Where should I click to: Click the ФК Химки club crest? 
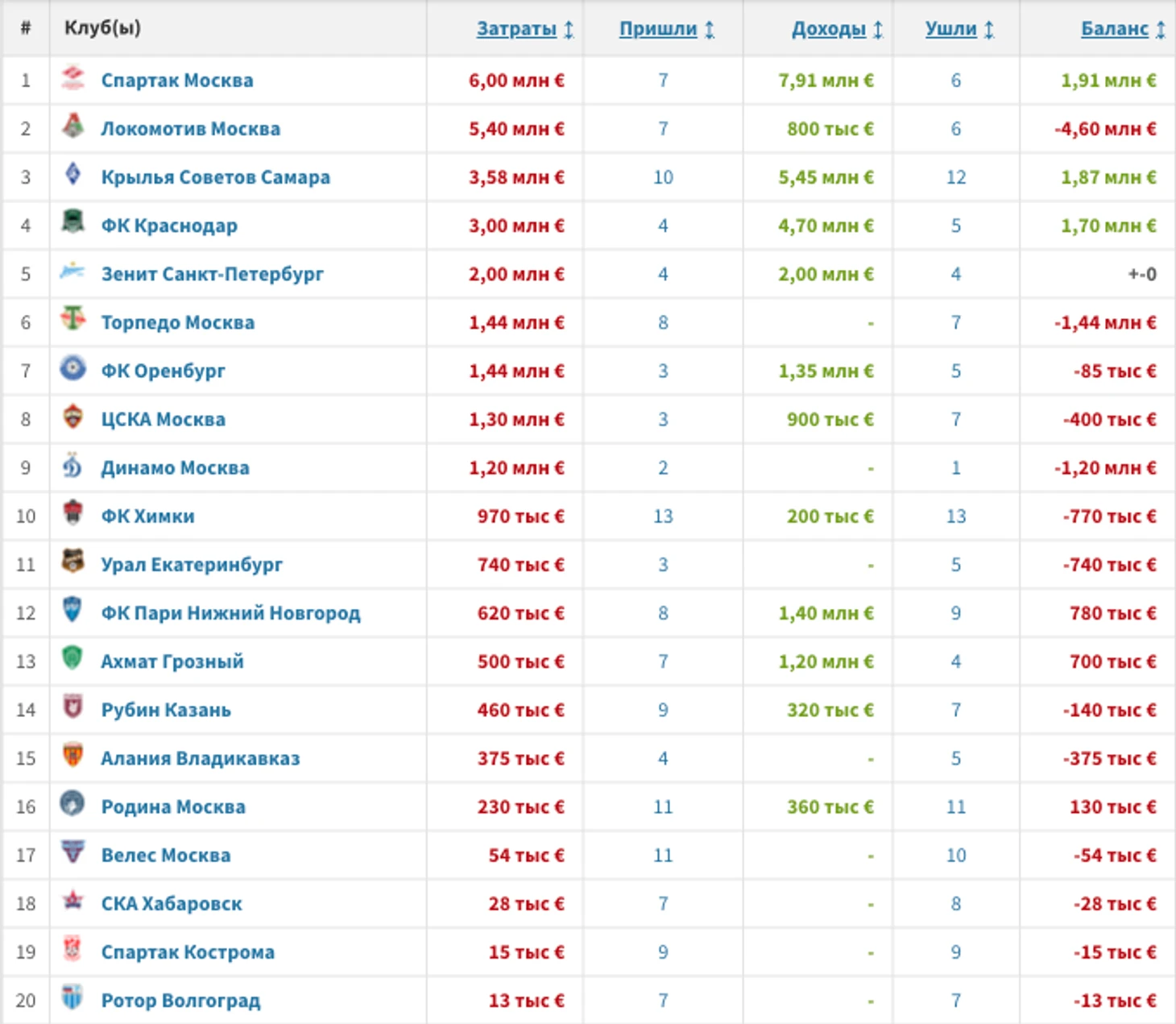coord(72,513)
